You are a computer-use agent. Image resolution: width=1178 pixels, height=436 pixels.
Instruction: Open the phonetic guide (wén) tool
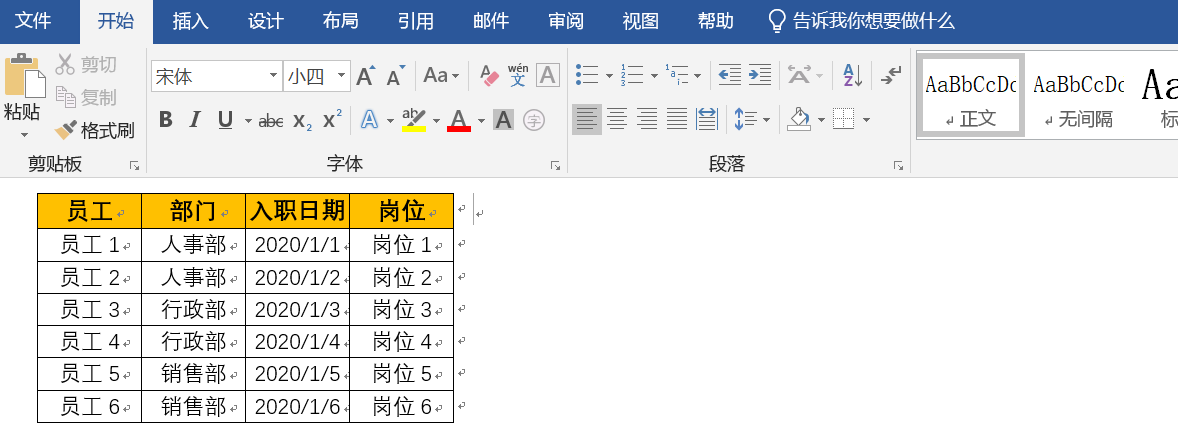[x=518, y=76]
